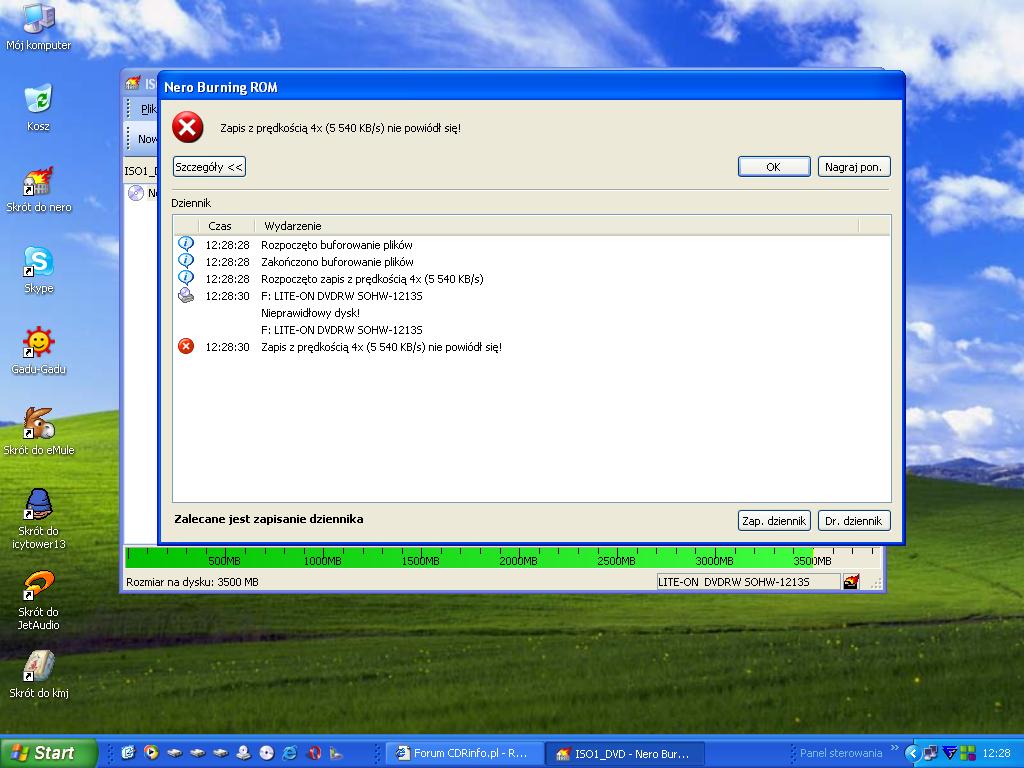The width and height of the screenshot is (1024, 768).
Task: Launch Opera from the quick launch bar
Action: (x=313, y=753)
